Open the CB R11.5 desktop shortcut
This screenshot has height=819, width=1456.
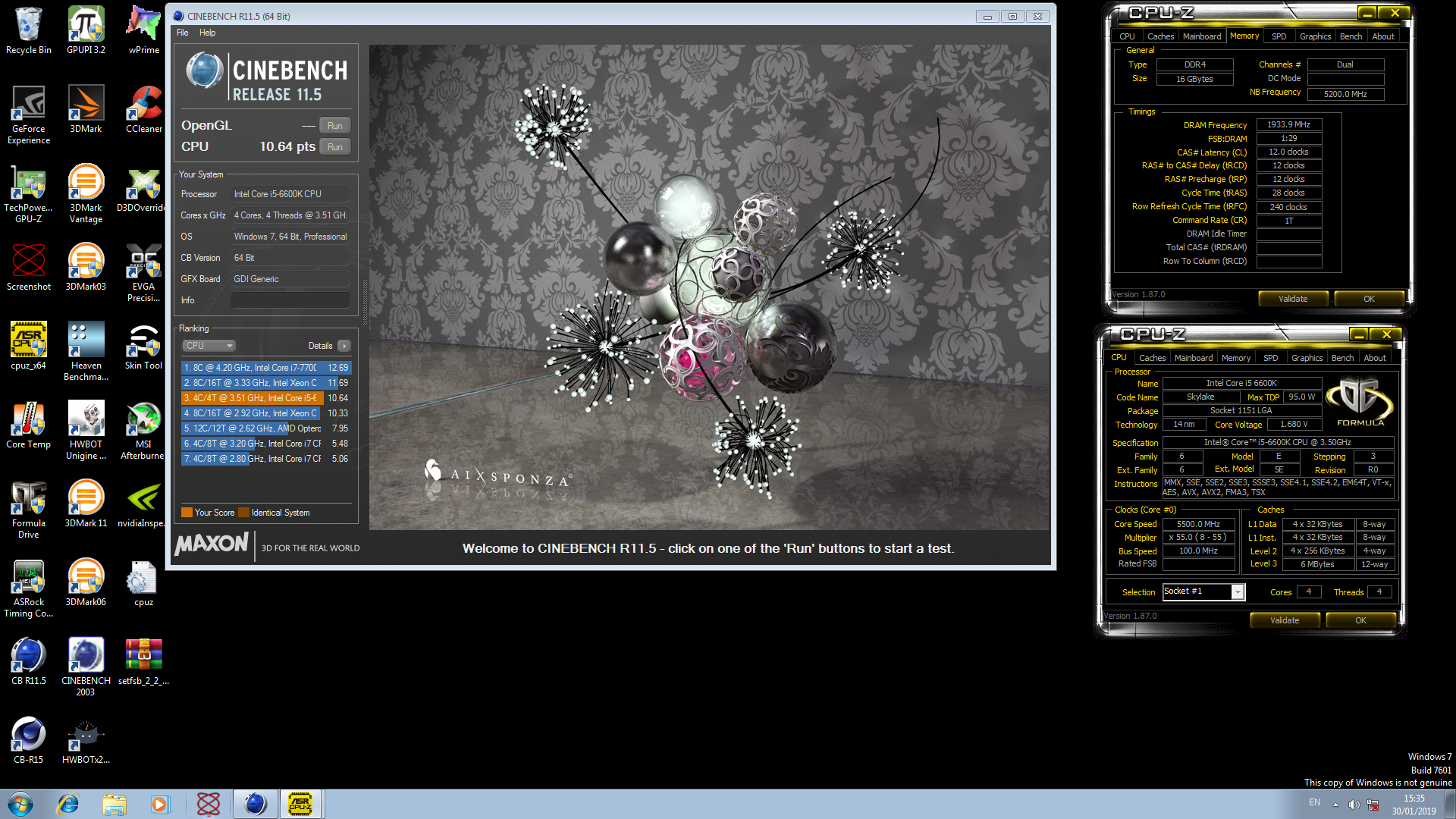pos(29,661)
